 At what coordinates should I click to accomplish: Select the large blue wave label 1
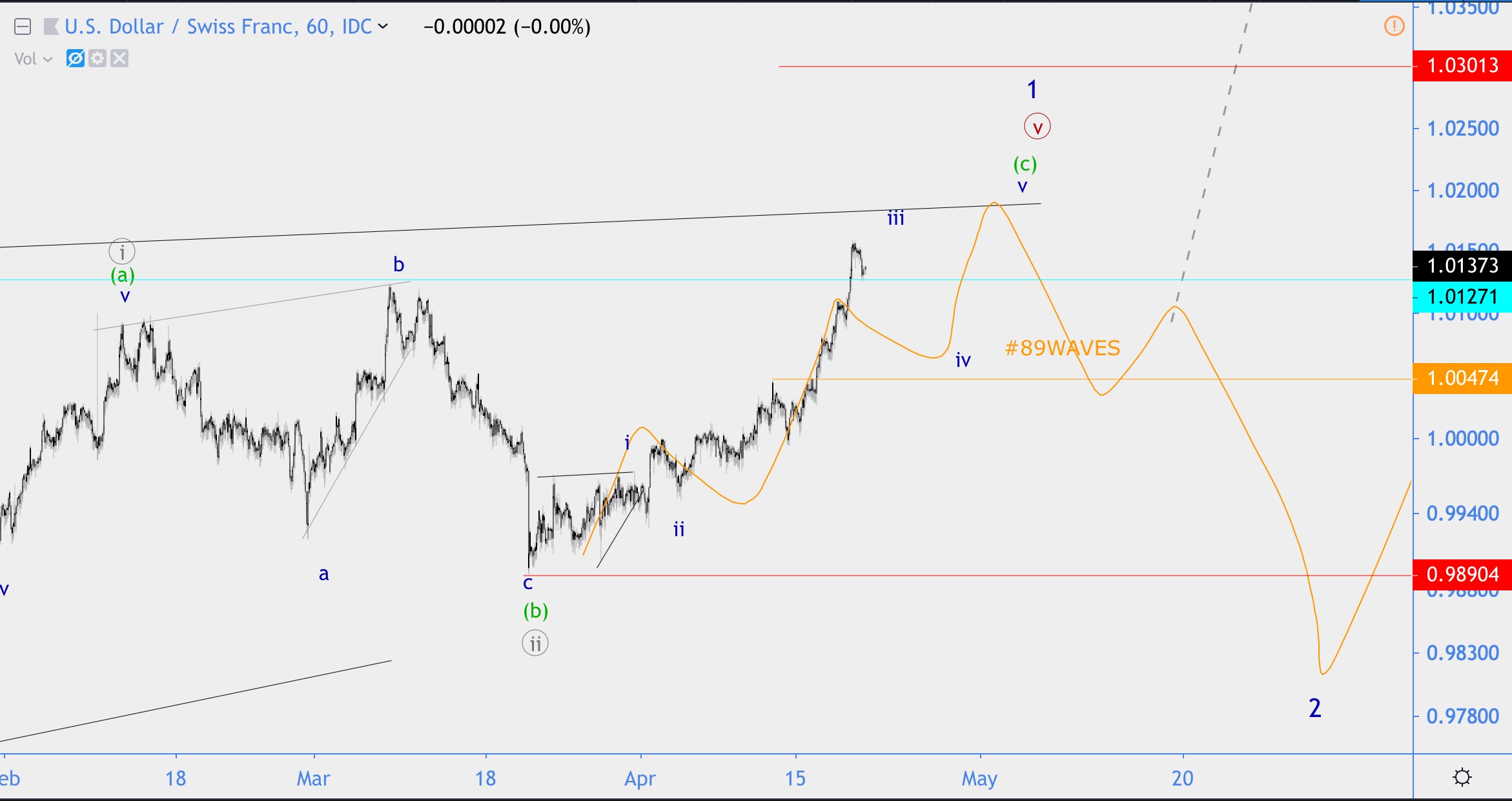1032,90
